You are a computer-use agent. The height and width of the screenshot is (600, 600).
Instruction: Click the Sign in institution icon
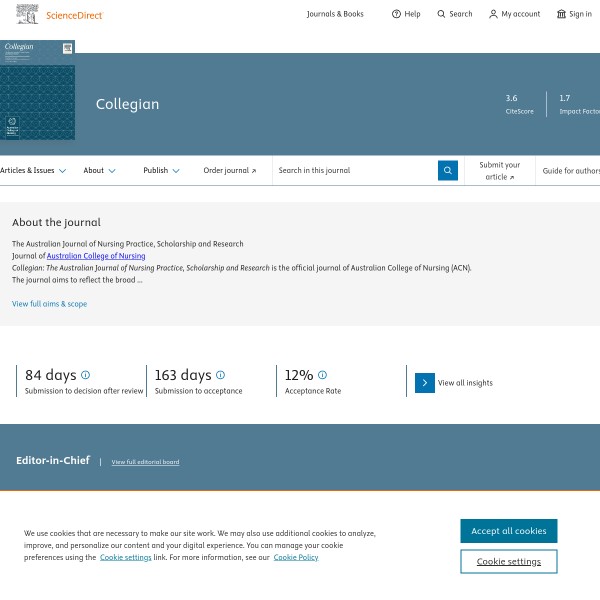561,14
